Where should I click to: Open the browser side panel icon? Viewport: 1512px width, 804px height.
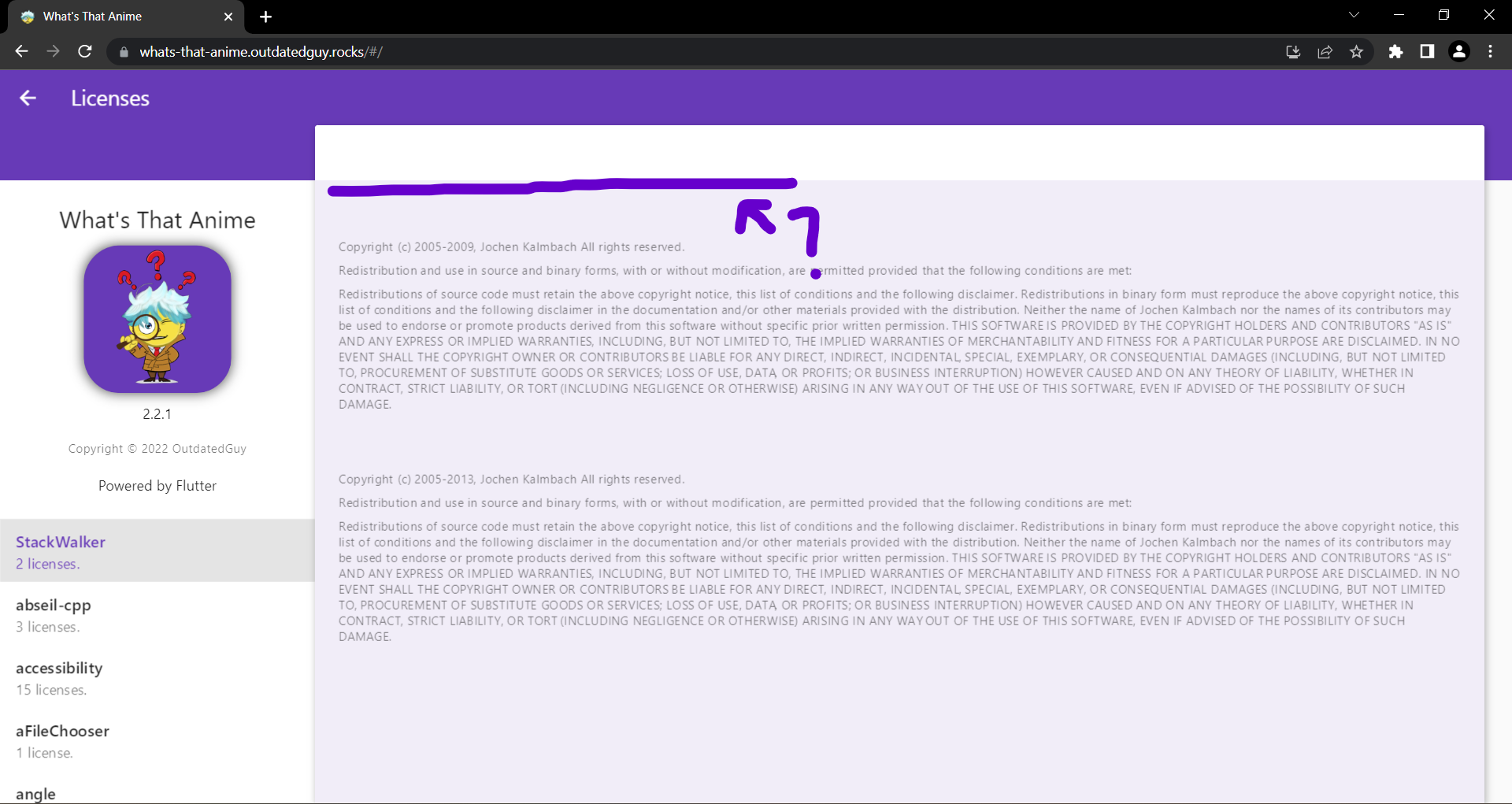point(1428,51)
